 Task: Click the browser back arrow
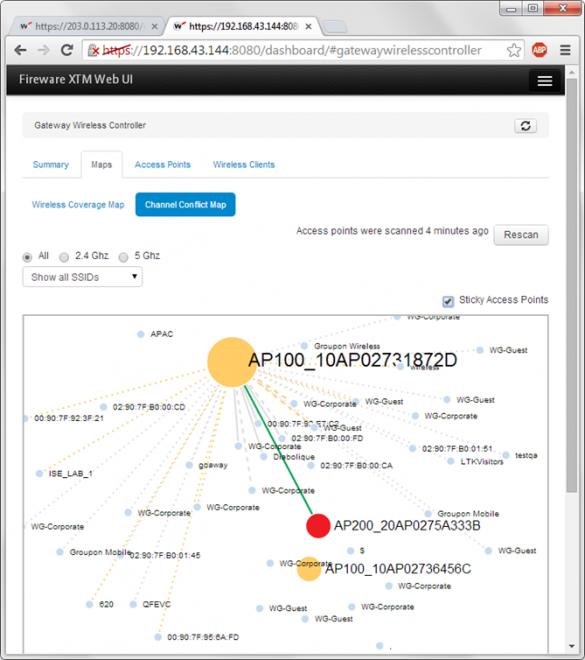pos(20,51)
